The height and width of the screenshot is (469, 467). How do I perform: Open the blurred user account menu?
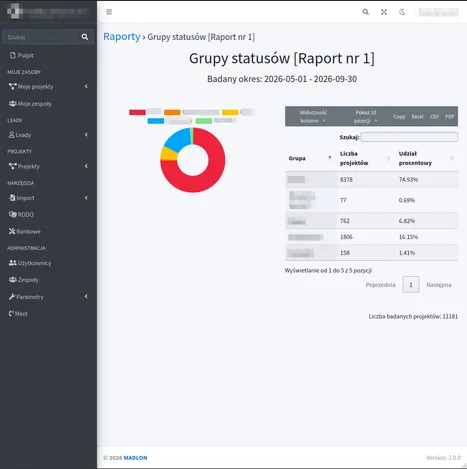(x=438, y=12)
